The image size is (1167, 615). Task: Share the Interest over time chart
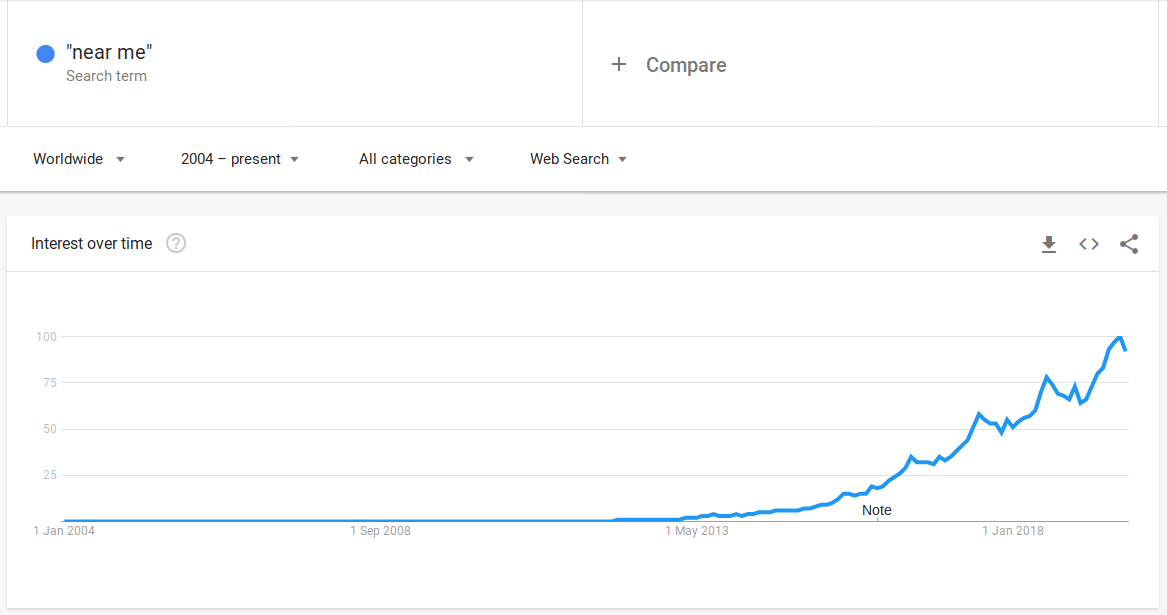coord(1129,244)
